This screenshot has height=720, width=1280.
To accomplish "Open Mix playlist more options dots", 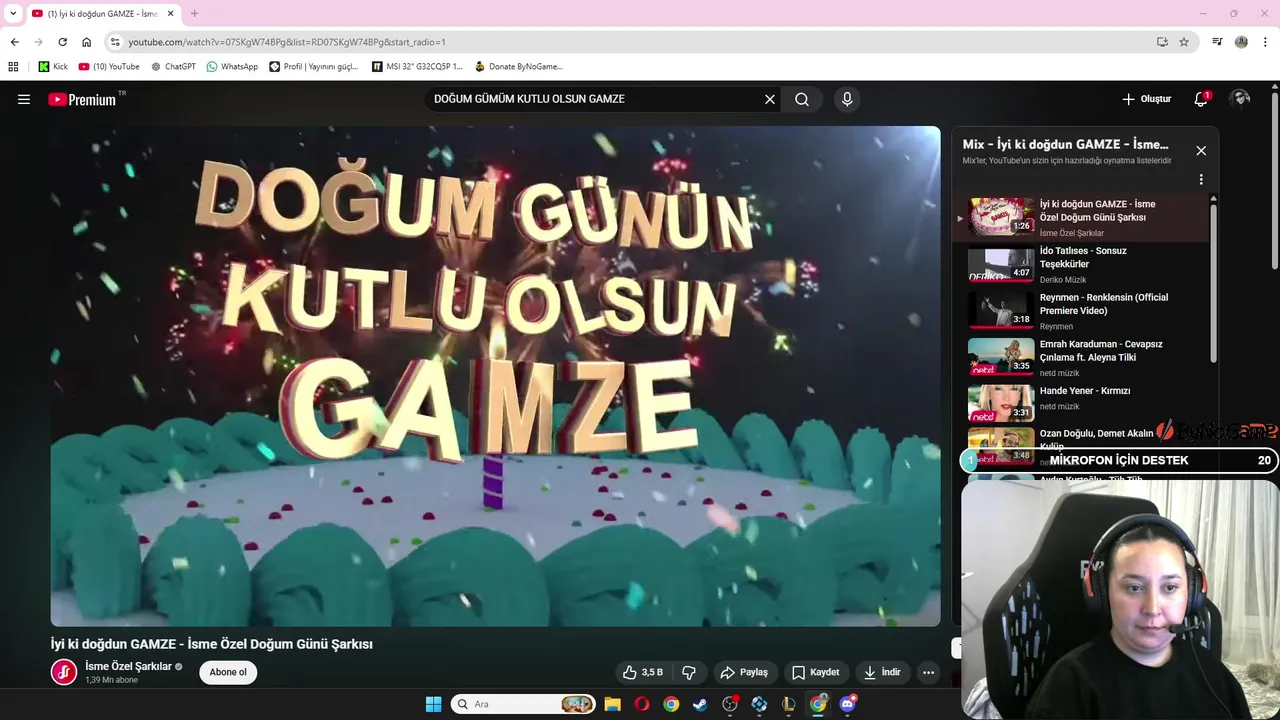I will [1201, 180].
